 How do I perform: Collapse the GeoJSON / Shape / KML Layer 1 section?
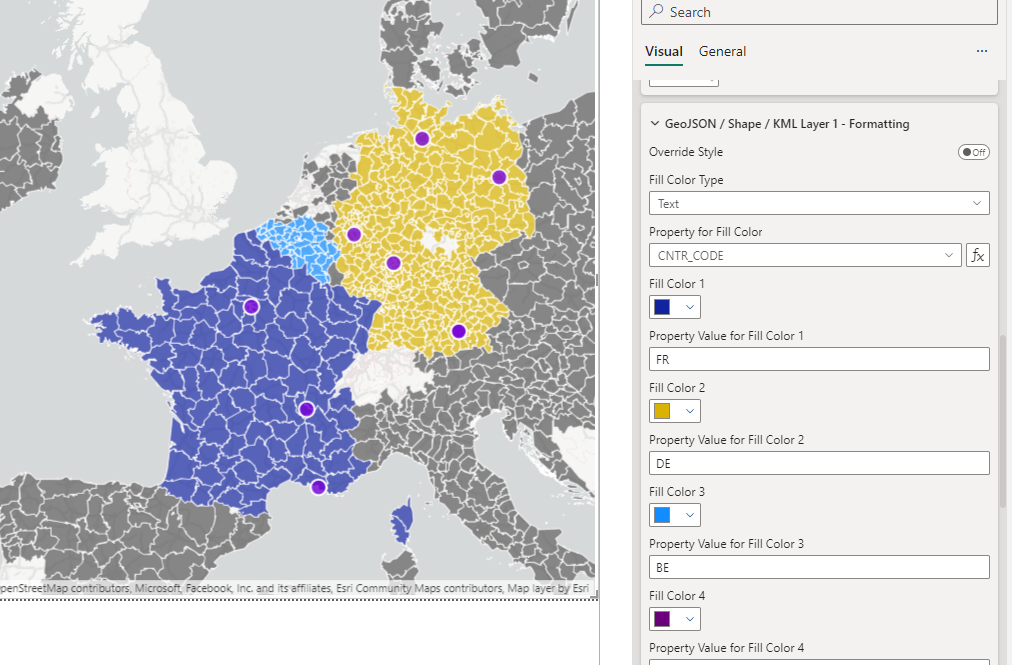coord(655,124)
